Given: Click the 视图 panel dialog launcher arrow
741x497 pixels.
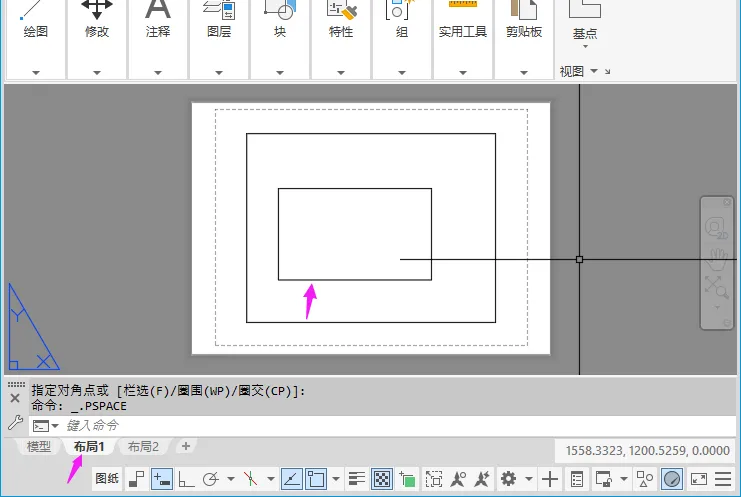Looking at the screenshot, I should click(608, 72).
